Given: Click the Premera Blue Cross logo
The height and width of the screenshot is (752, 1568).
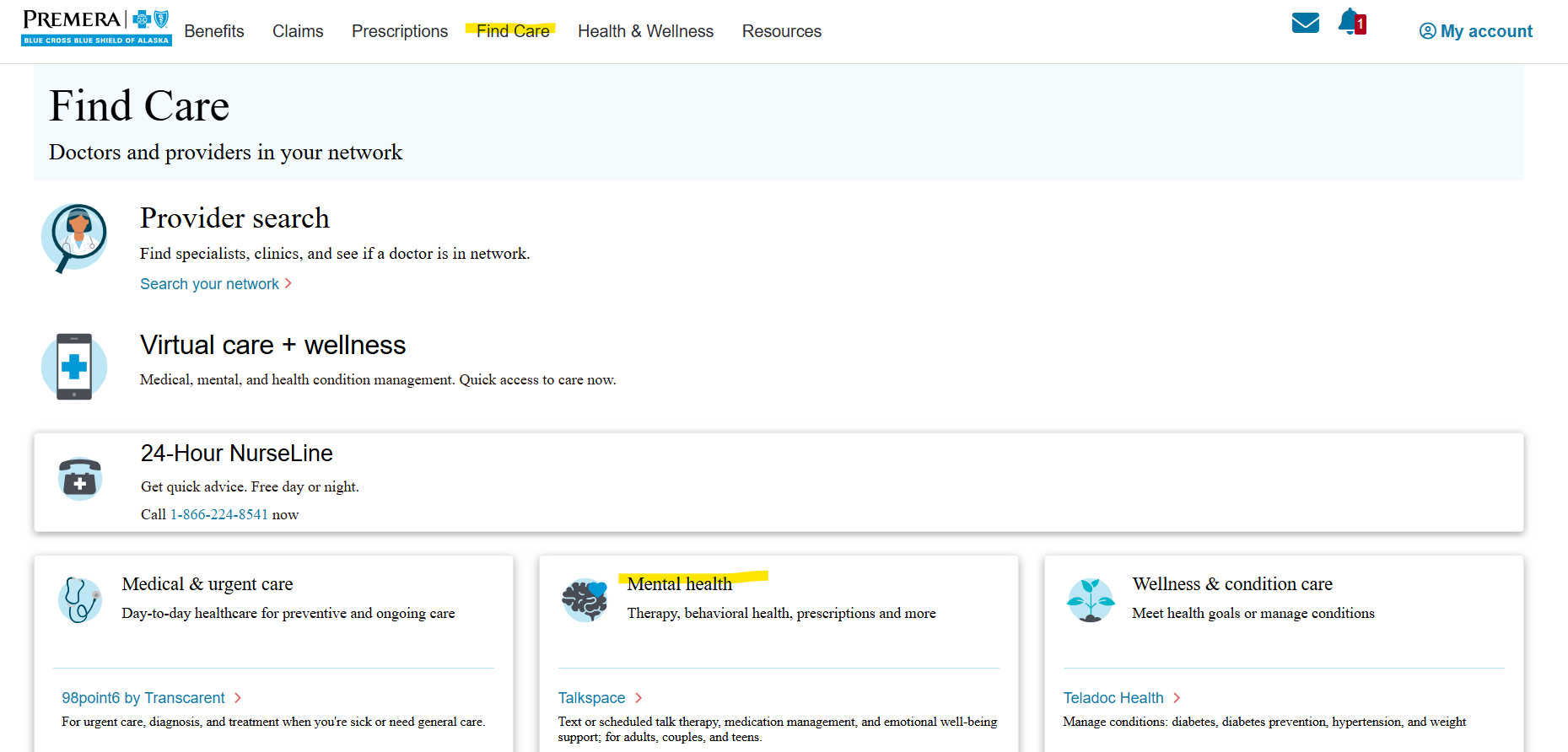Looking at the screenshot, I should [96, 28].
